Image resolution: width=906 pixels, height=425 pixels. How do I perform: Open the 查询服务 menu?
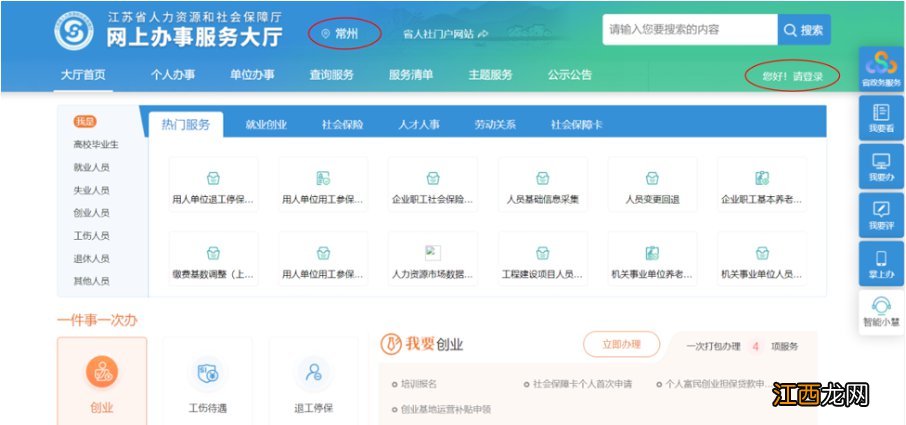[331, 74]
